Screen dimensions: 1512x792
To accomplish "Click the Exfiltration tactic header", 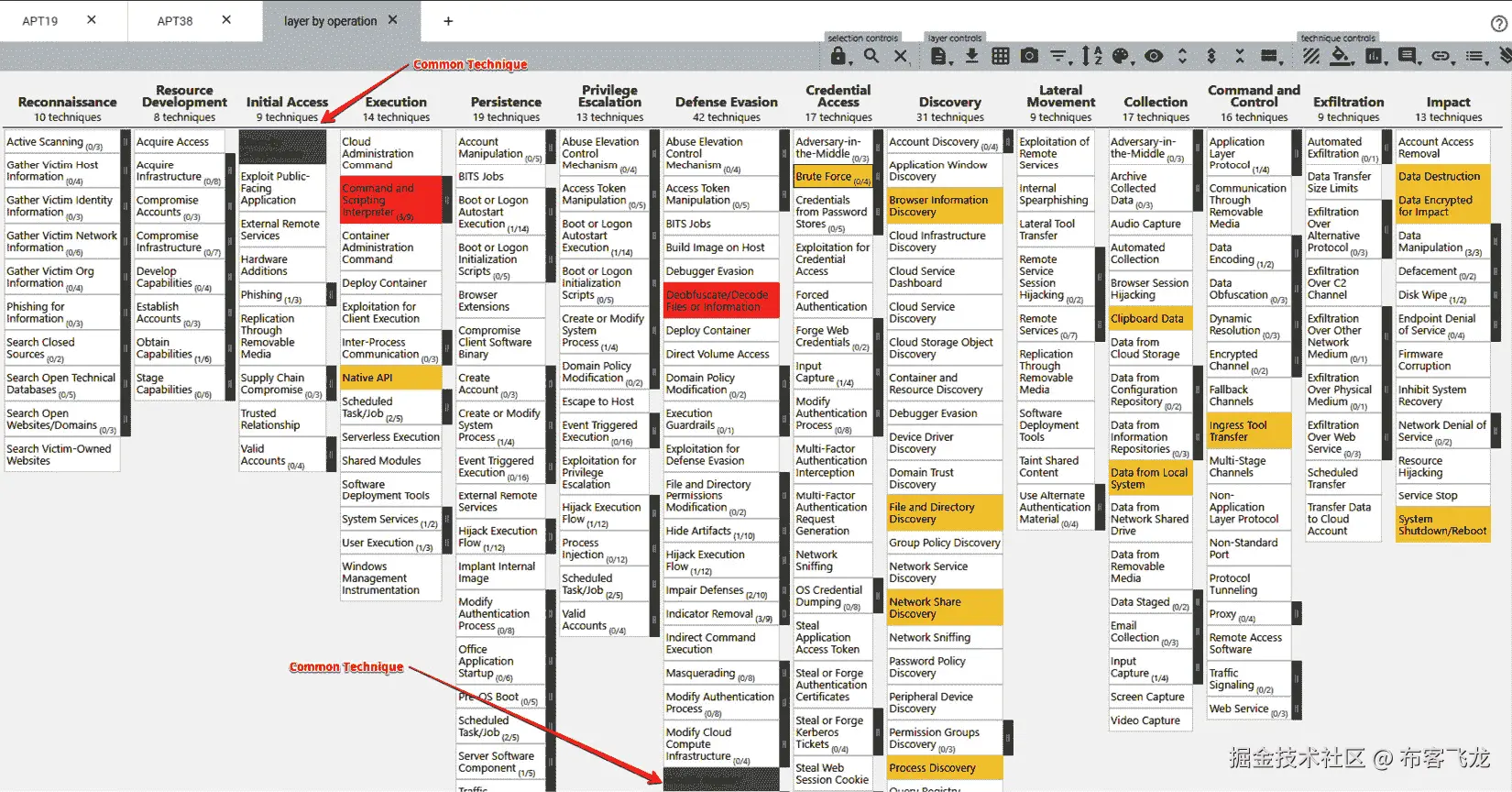I will point(1348,102).
